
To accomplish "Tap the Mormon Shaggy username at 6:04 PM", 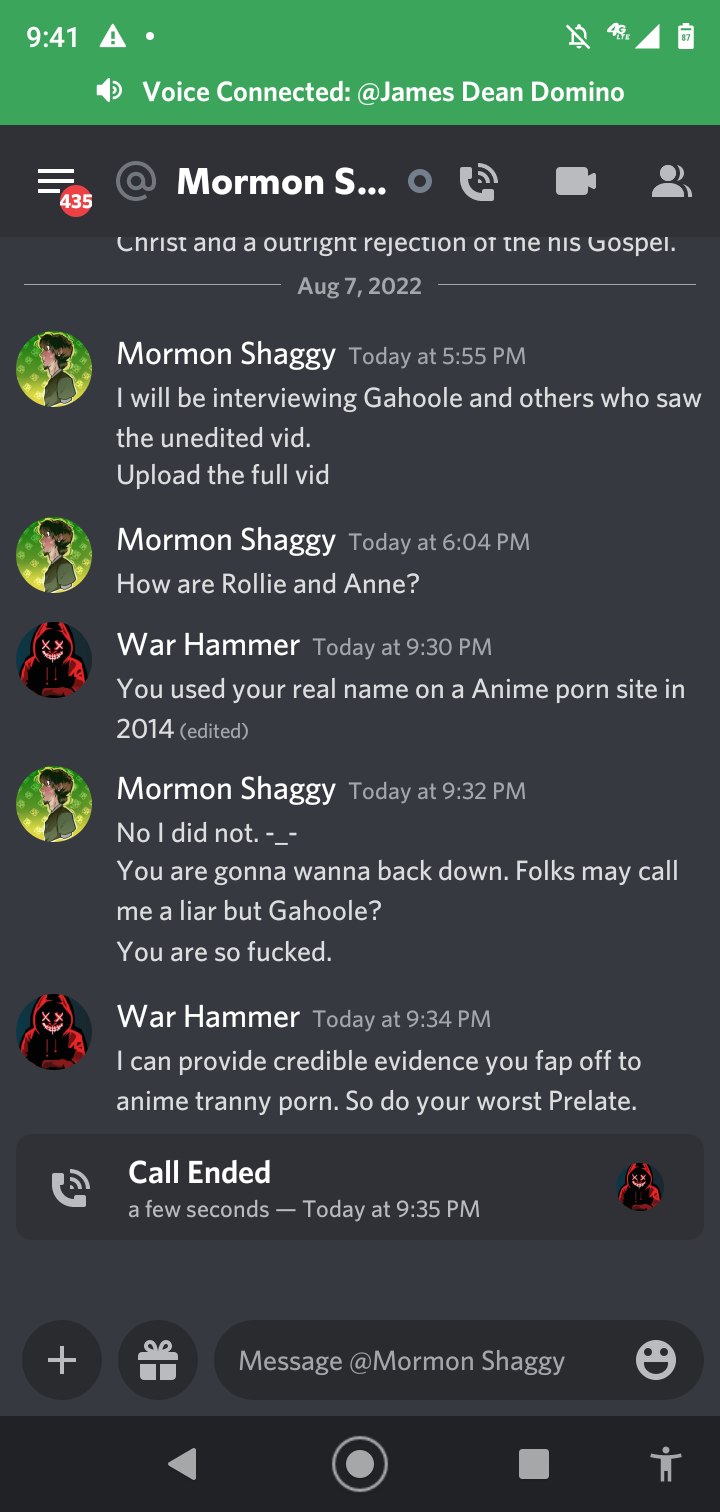I will [x=226, y=540].
